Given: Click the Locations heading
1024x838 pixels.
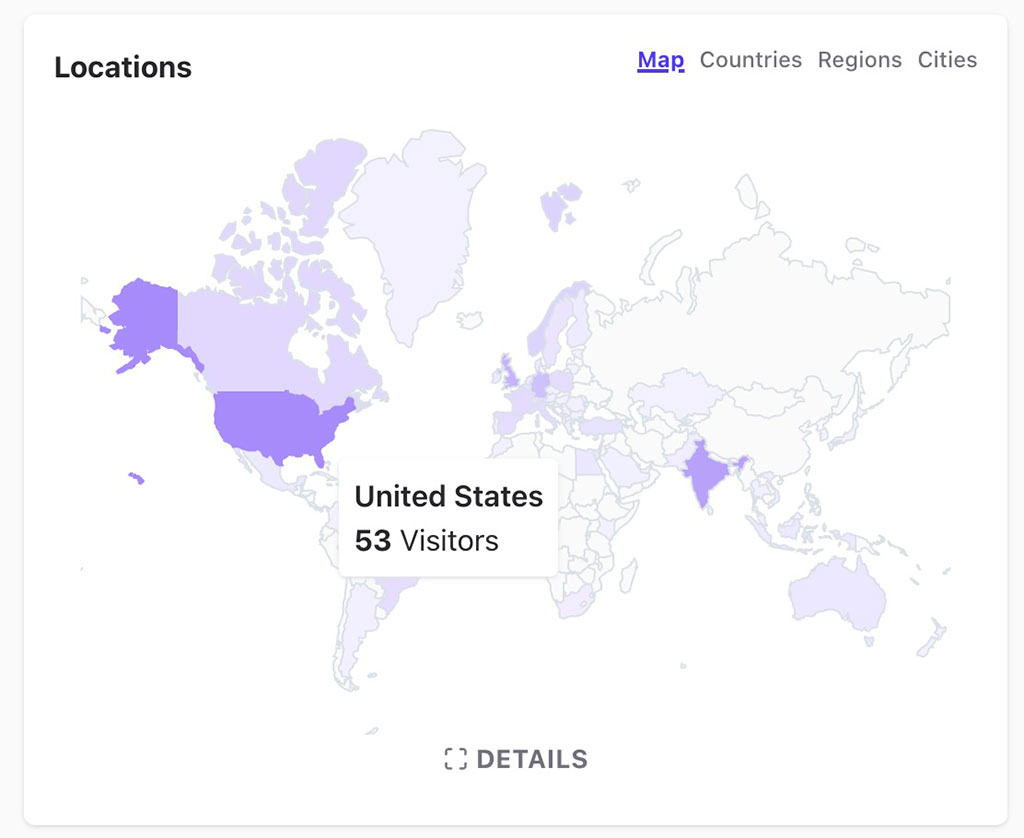Looking at the screenshot, I should click(123, 66).
